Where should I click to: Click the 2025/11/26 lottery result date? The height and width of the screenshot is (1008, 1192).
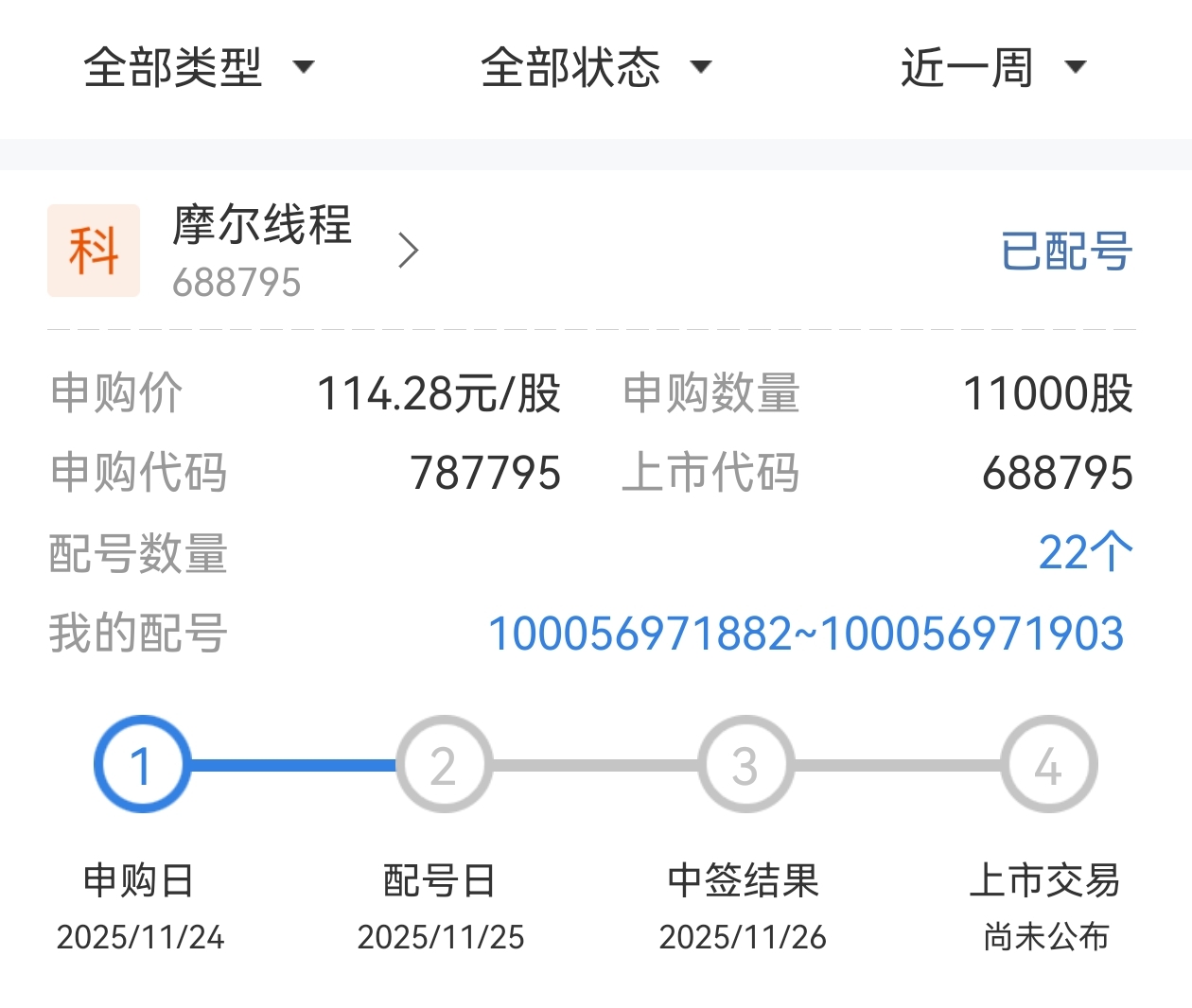(743, 937)
